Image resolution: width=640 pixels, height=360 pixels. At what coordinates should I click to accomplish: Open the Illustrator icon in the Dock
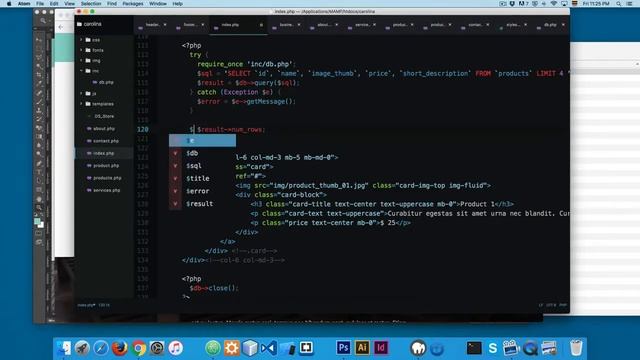pos(362,348)
